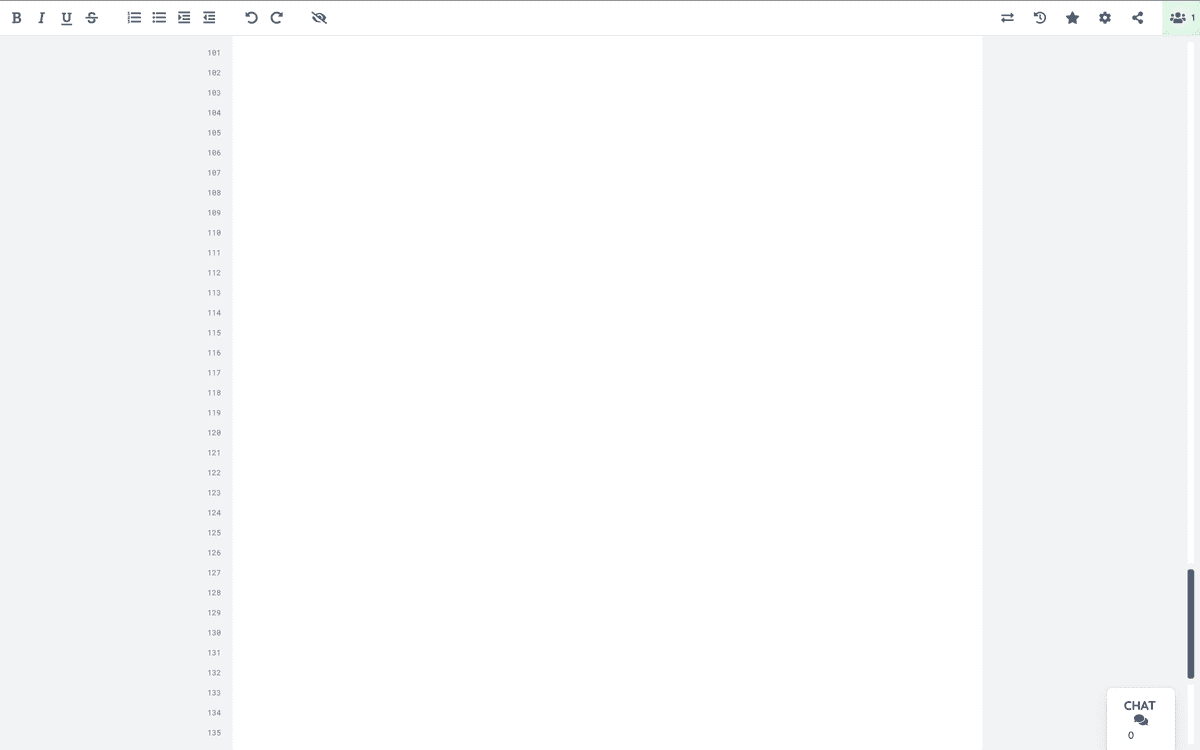
Task: Clear authorship colors with eye-slash icon
Action: coord(319,17)
